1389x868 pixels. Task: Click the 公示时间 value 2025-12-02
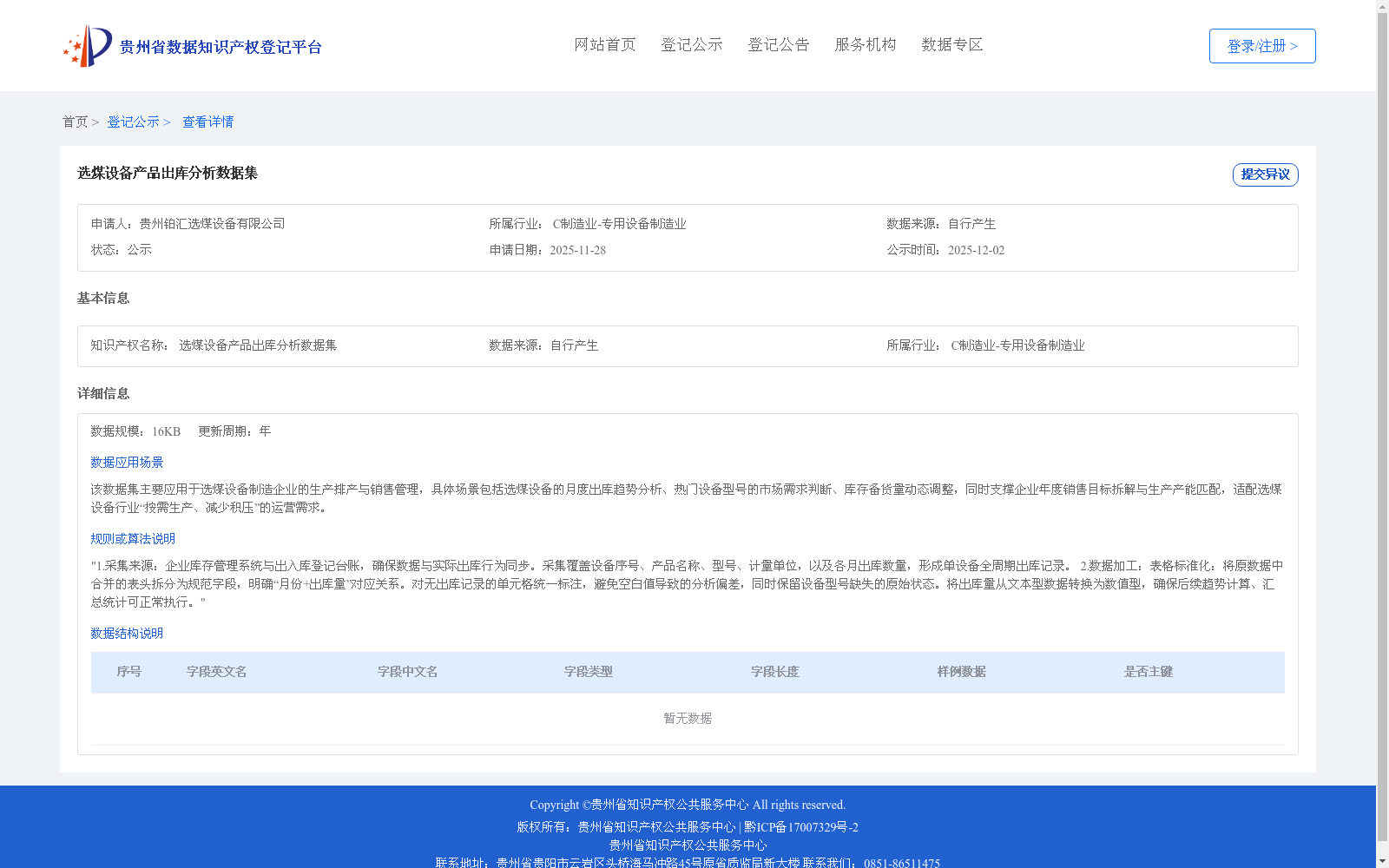[x=977, y=250]
